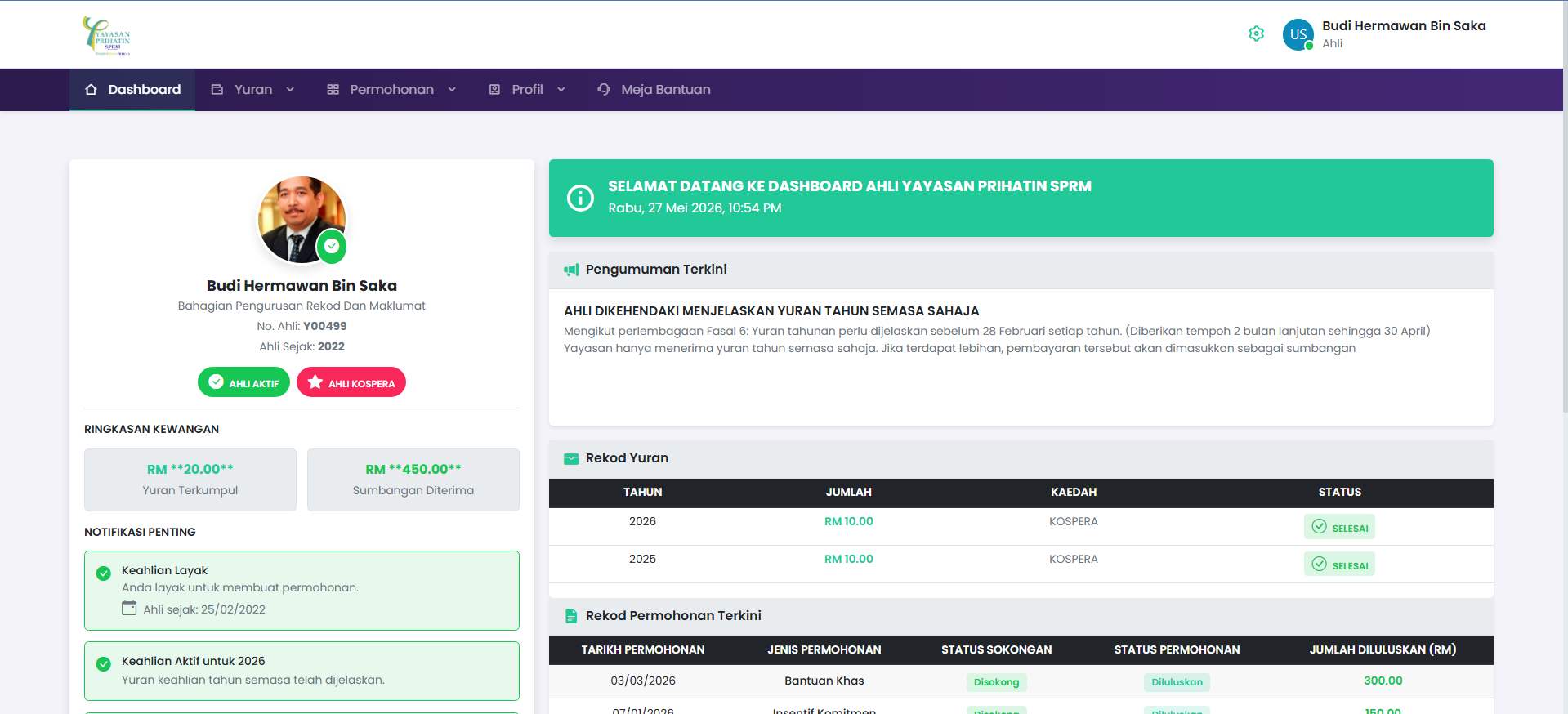Click the megaphone icon beside Pengumuman Terkini
1568x714 pixels.
click(x=571, y=270)
